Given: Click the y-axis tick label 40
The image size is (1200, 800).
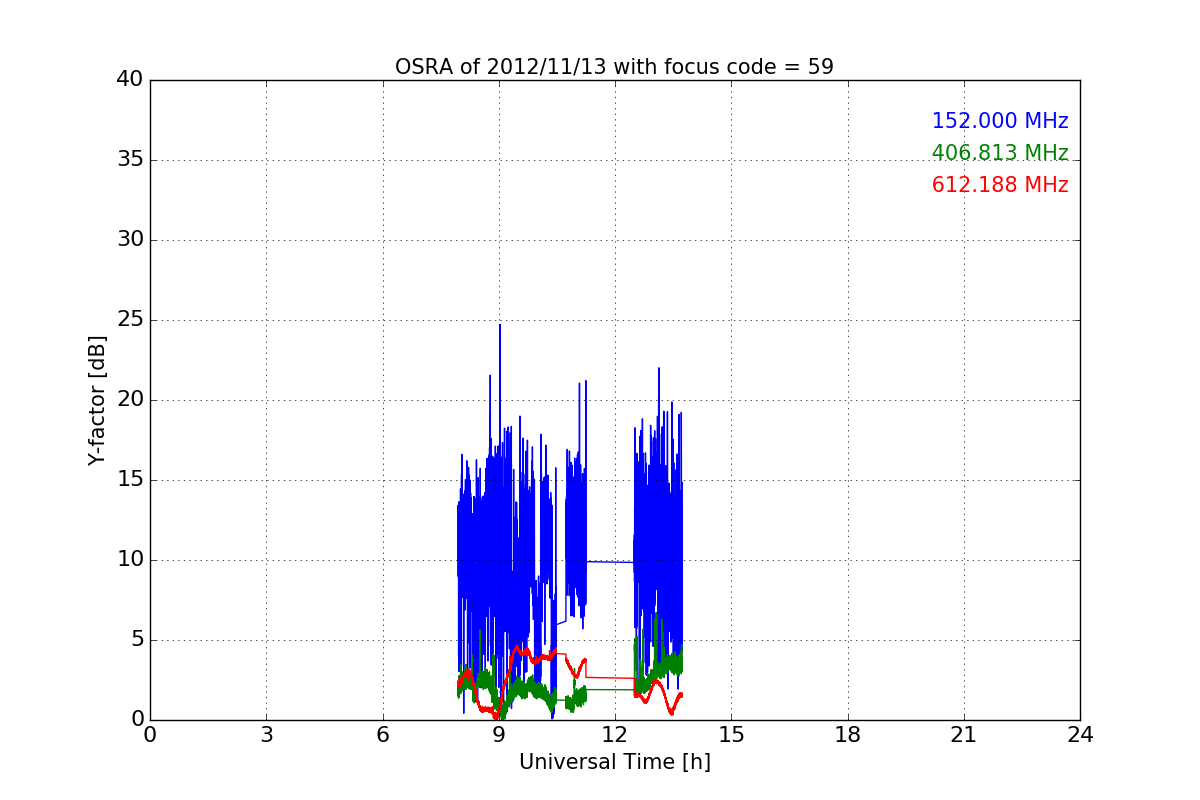Looking at the screenshot, I should click(x=130, y=80).
